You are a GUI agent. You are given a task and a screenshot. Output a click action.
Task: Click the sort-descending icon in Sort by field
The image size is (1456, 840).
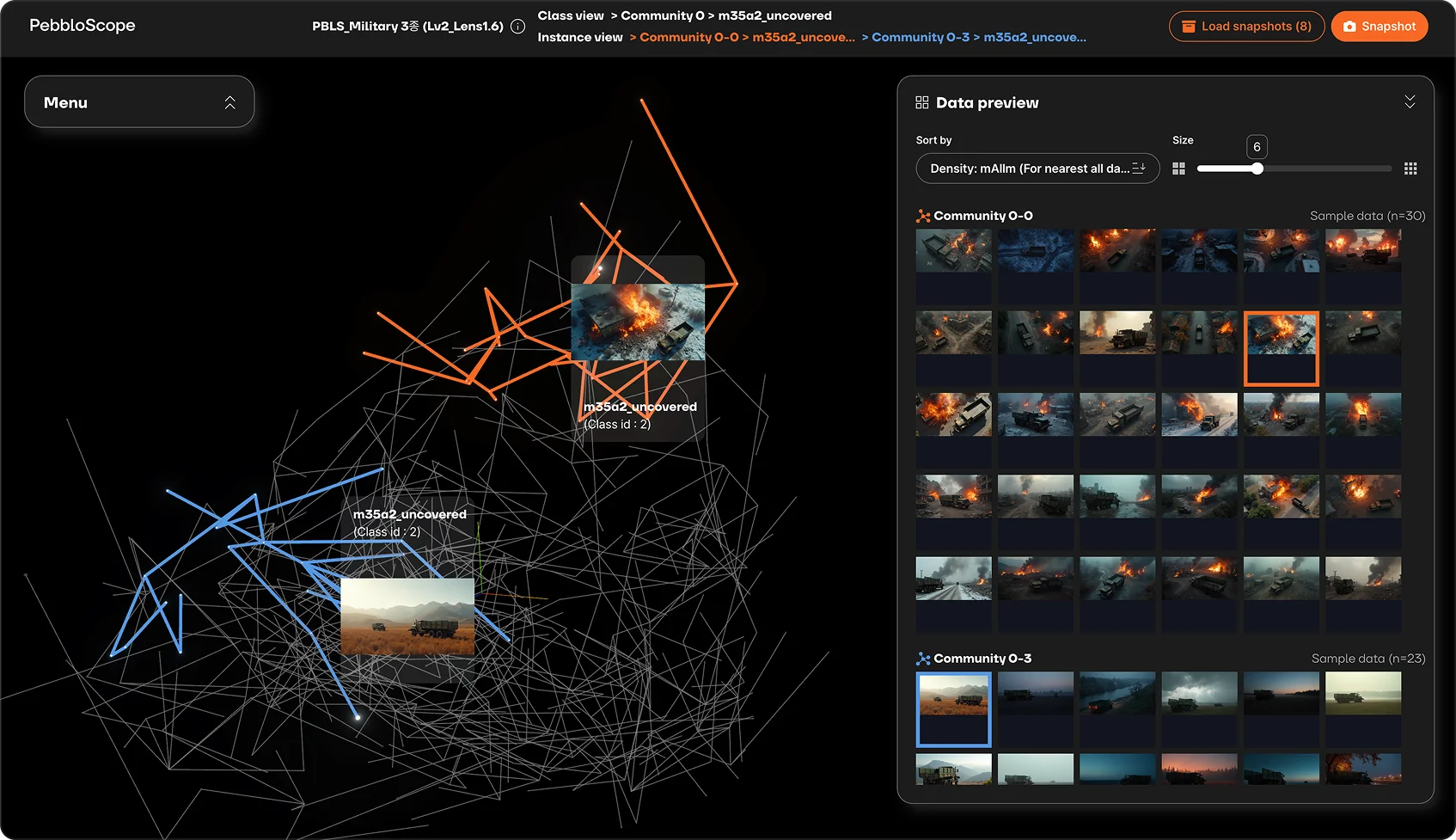[1139, 169]
